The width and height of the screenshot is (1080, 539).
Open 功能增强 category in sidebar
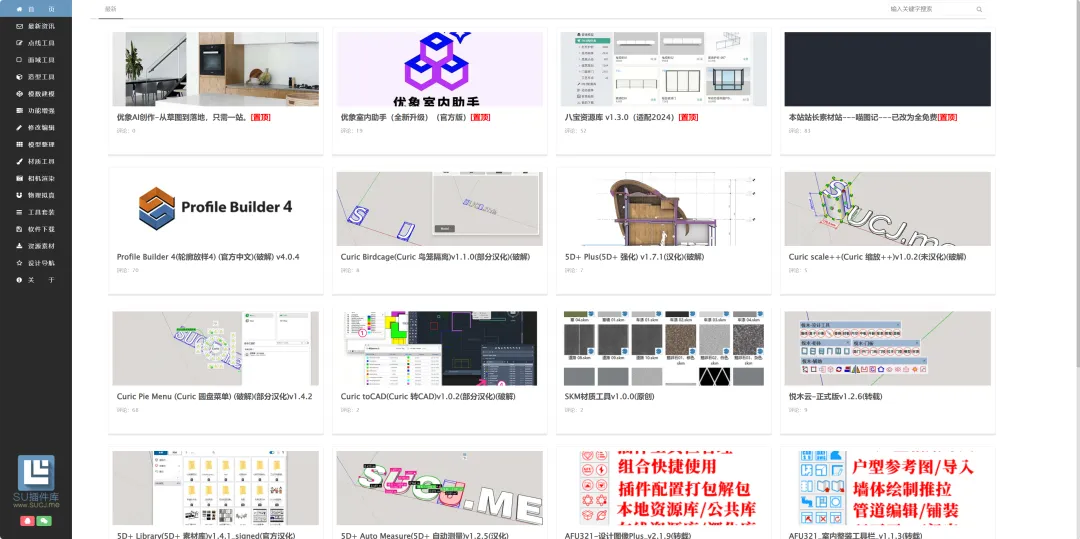[36, 110]
